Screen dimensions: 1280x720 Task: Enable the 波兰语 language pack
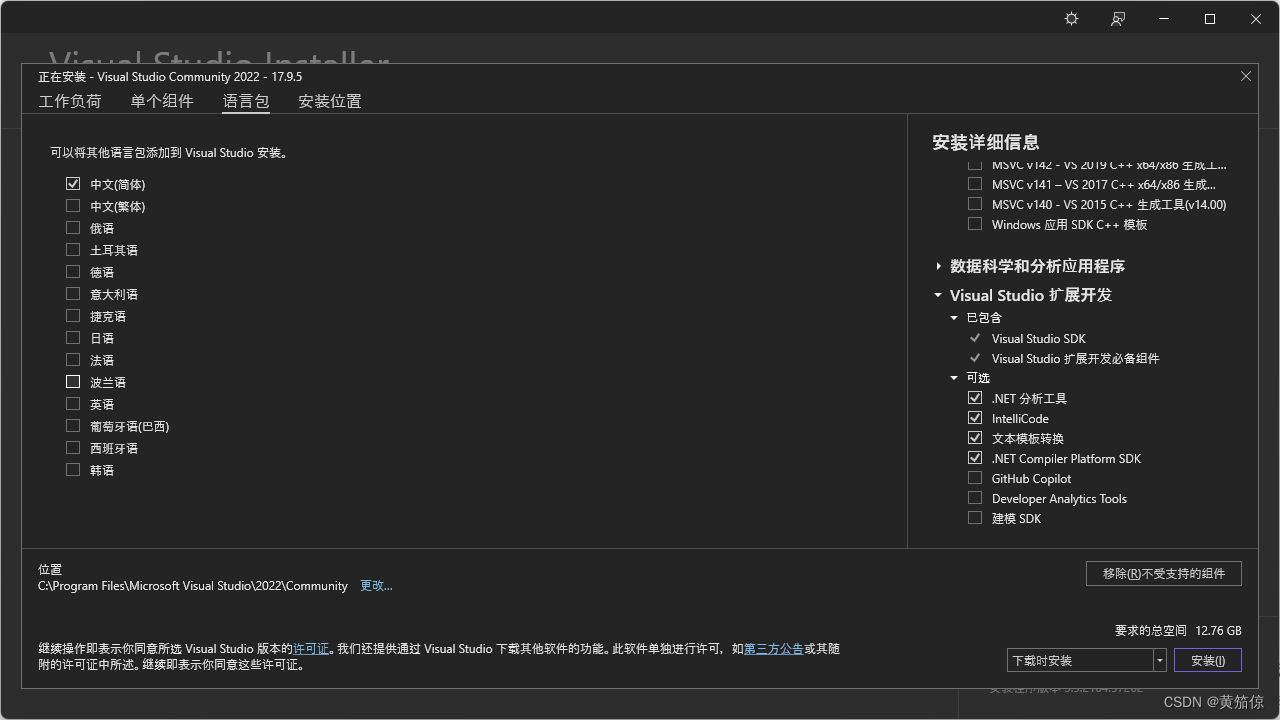(73, 382)
